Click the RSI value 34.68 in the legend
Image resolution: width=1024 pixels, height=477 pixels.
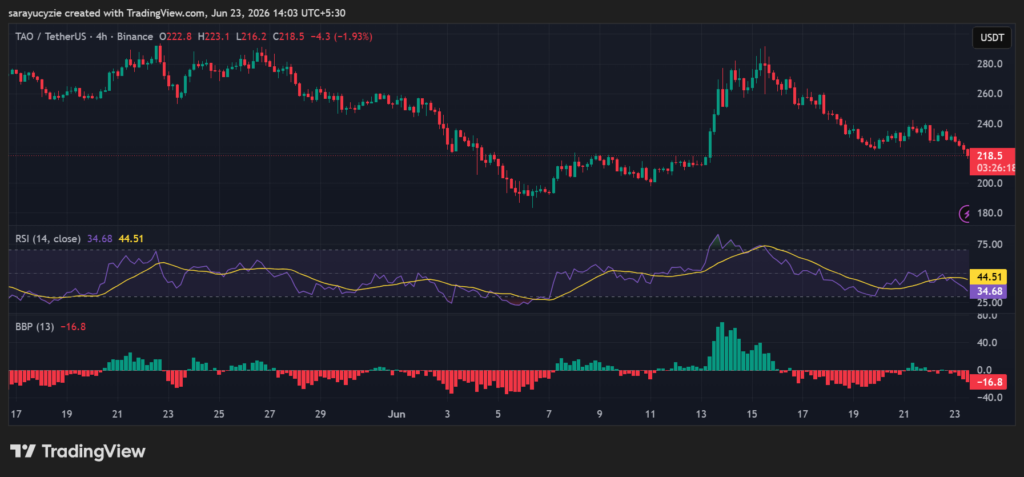pyautogui.click(x=99, y=239)
